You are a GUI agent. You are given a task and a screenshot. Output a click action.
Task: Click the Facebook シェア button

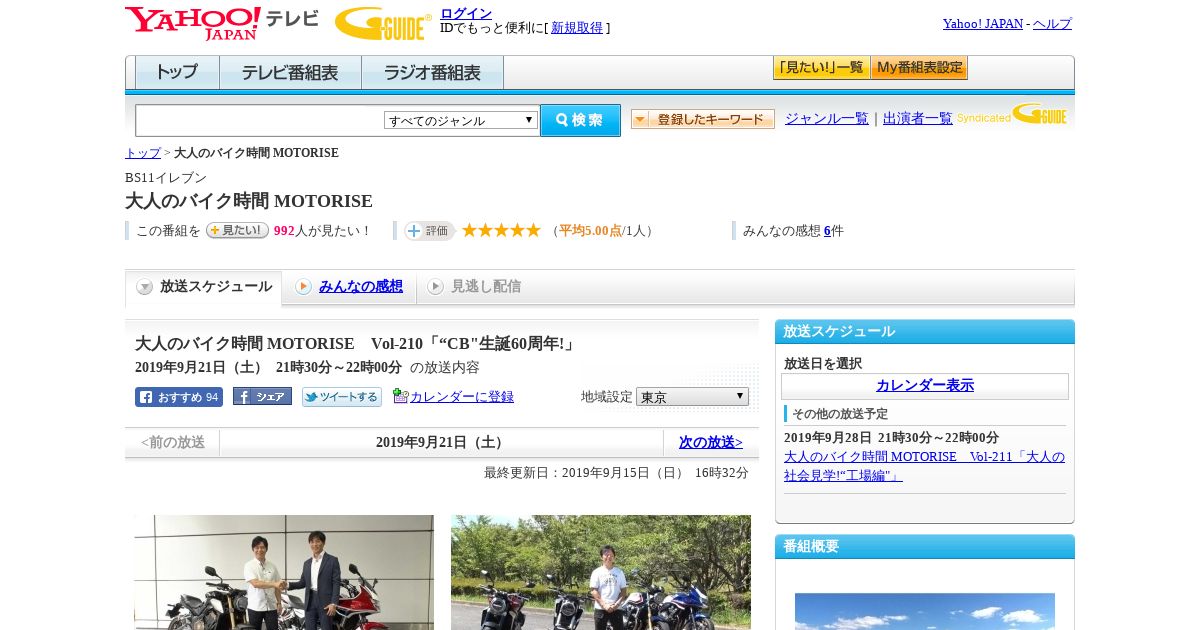(262, 396)
